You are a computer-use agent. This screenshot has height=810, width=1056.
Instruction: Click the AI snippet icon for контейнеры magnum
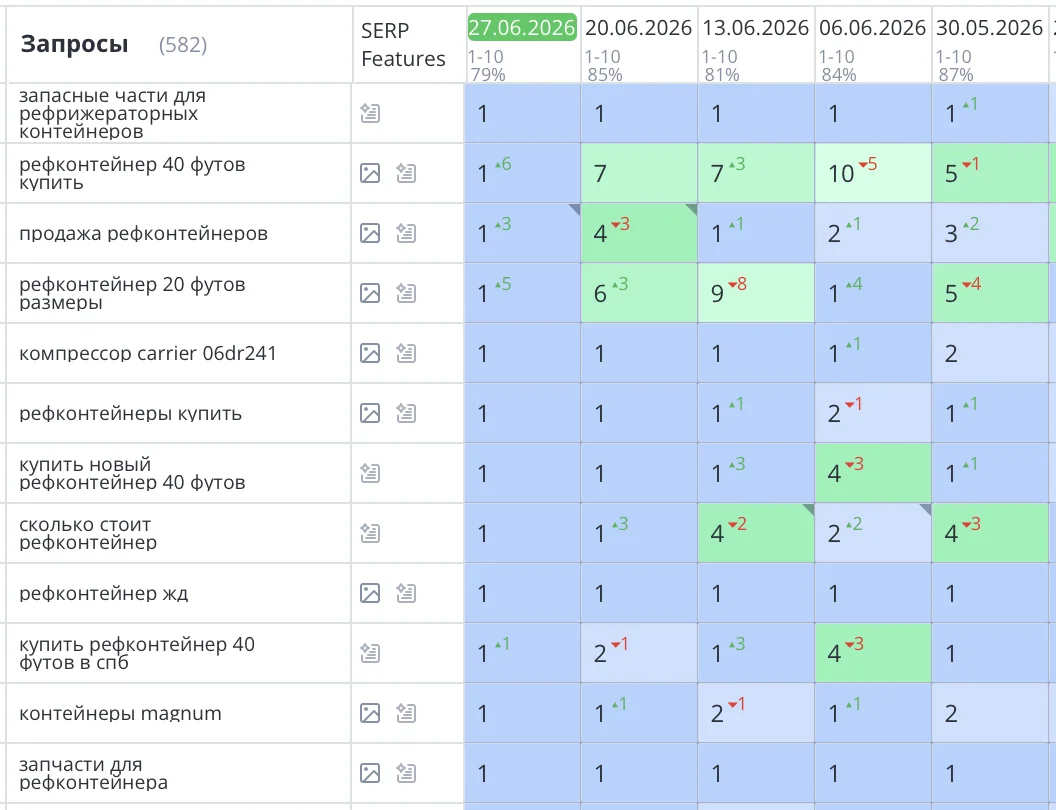tap(405, 712)
